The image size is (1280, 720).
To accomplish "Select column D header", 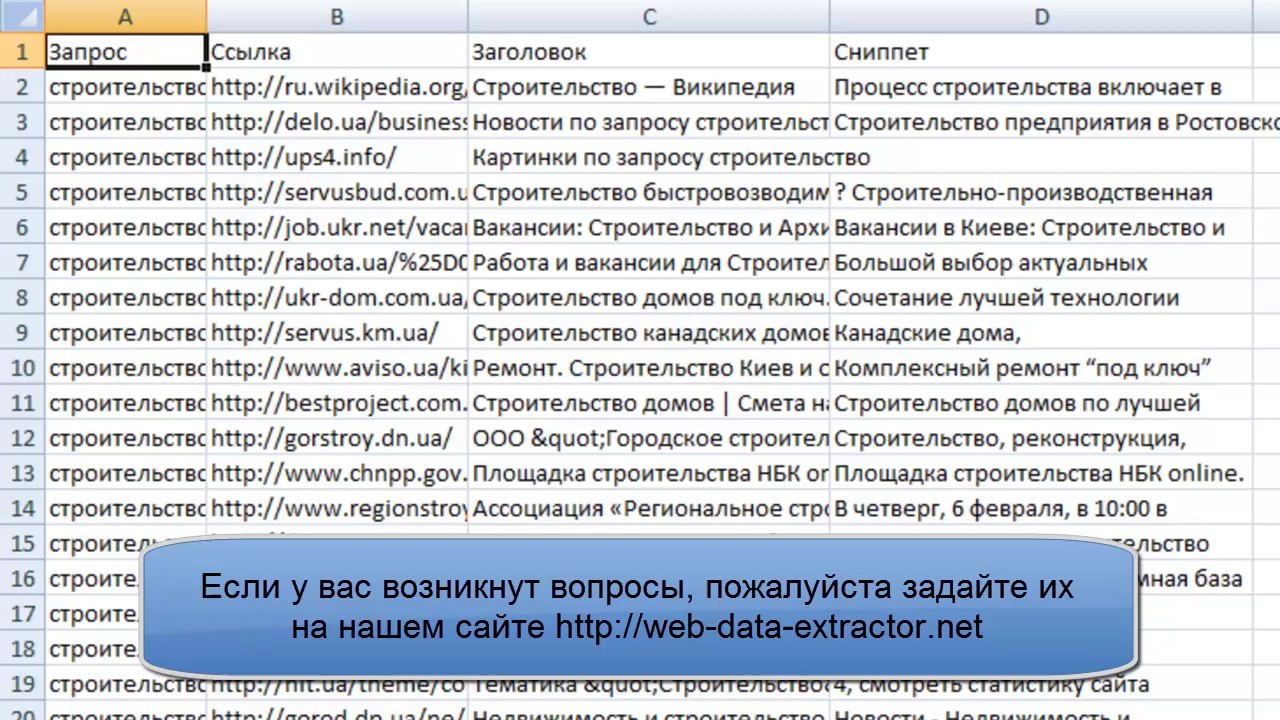I will (1042, 16).
